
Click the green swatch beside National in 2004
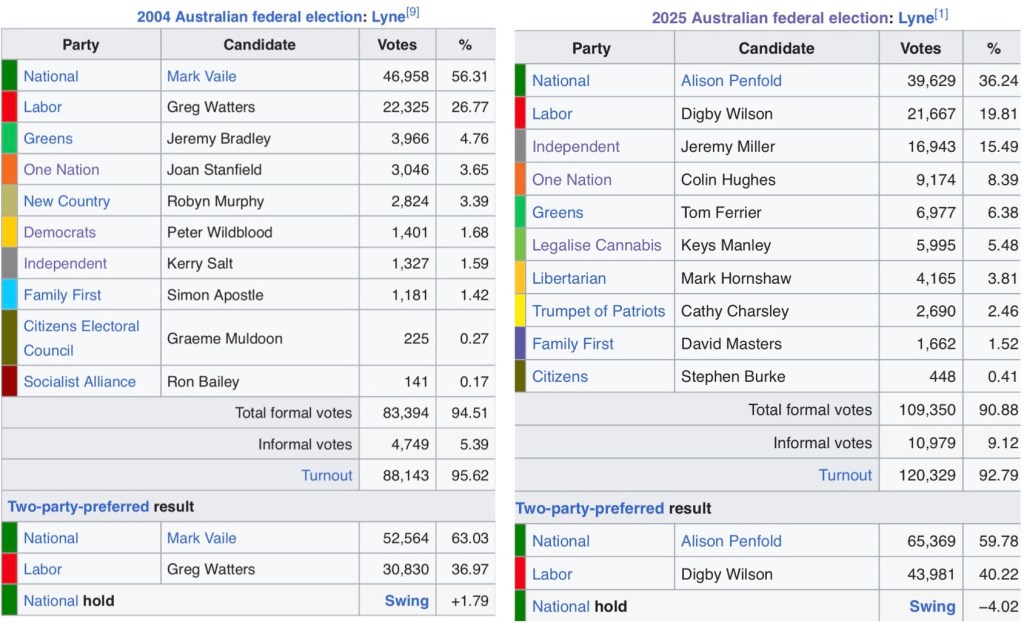click(x=9, y=76)
